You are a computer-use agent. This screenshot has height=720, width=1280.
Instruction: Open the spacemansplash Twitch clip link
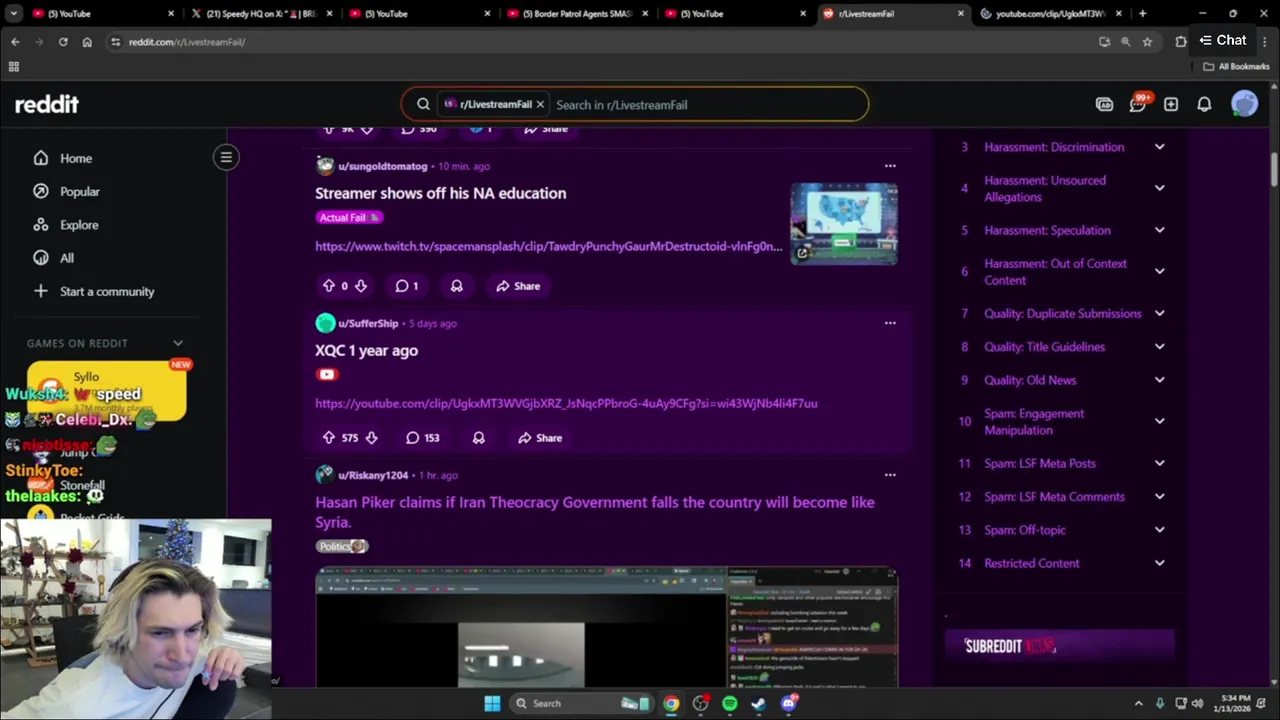click(549, 246)
